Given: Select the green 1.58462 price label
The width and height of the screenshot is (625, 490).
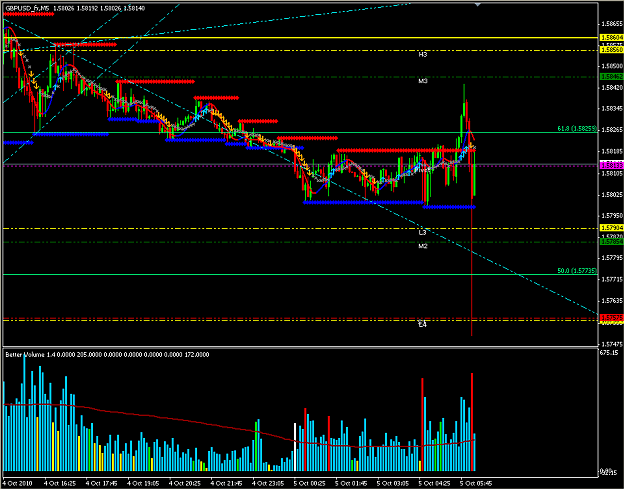Looking at the screenshot, I should (x=612, y=77).
